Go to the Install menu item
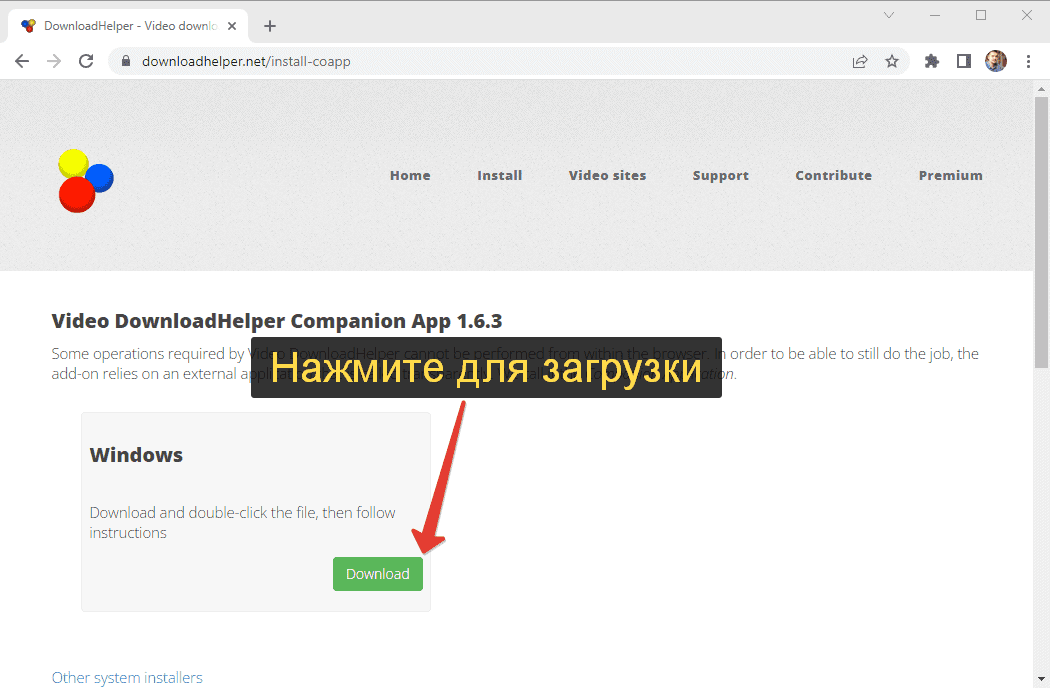The height and width of the screenshot is (688, 1050). (x=499, y=175)
